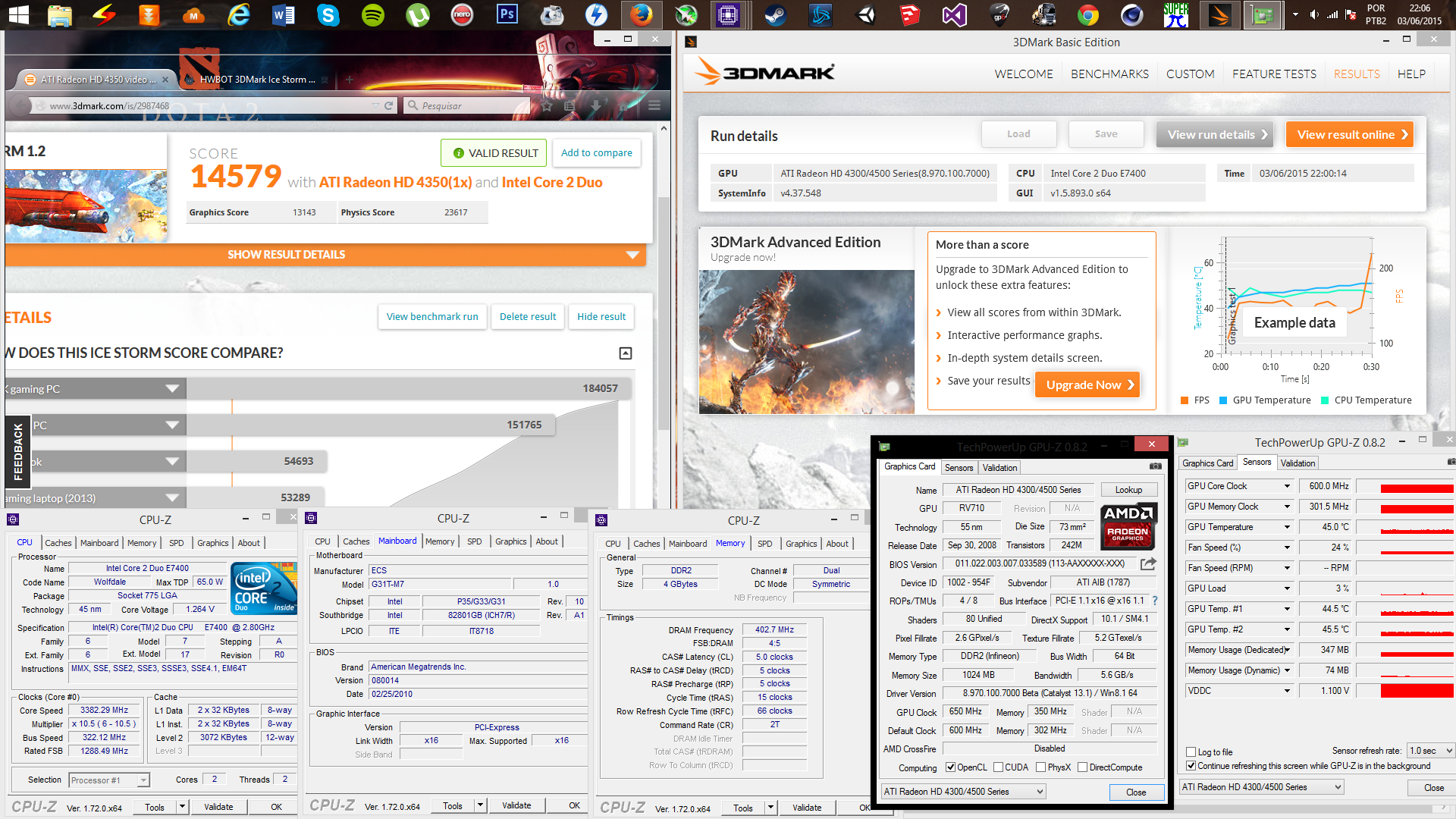1456x819 pixels.
Task: Open the Firefox hamburger menu
Action: pos(654,105)
